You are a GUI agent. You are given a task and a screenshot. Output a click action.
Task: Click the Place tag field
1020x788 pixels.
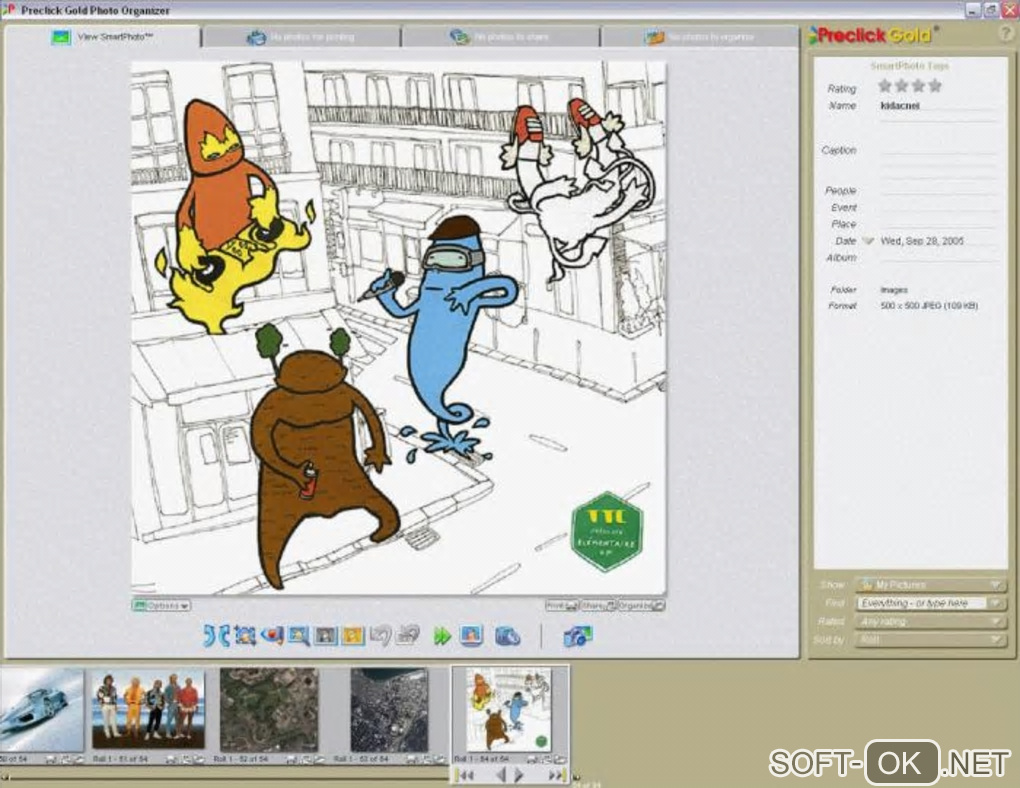click(937, 224)
